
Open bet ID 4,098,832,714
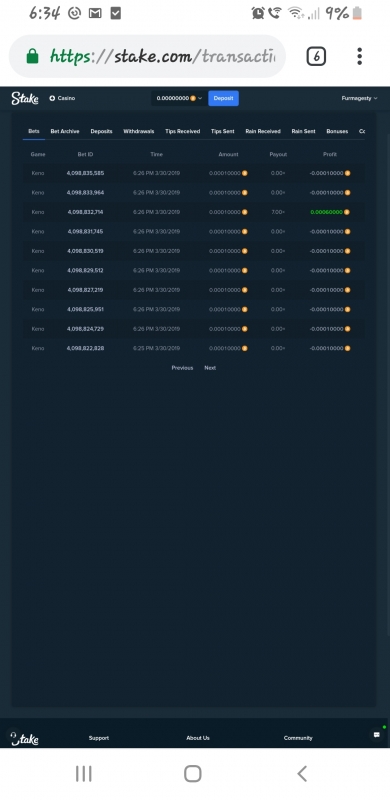(85, 212)
